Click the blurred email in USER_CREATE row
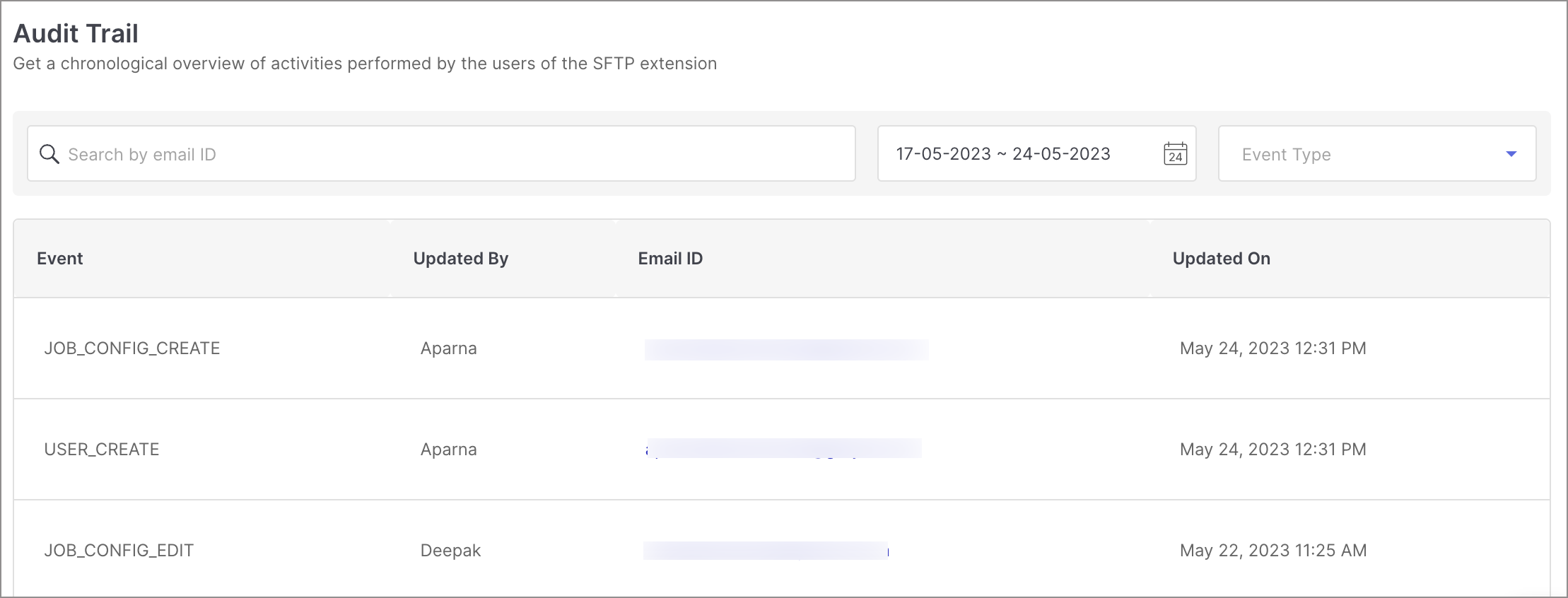 pos(783,448)
